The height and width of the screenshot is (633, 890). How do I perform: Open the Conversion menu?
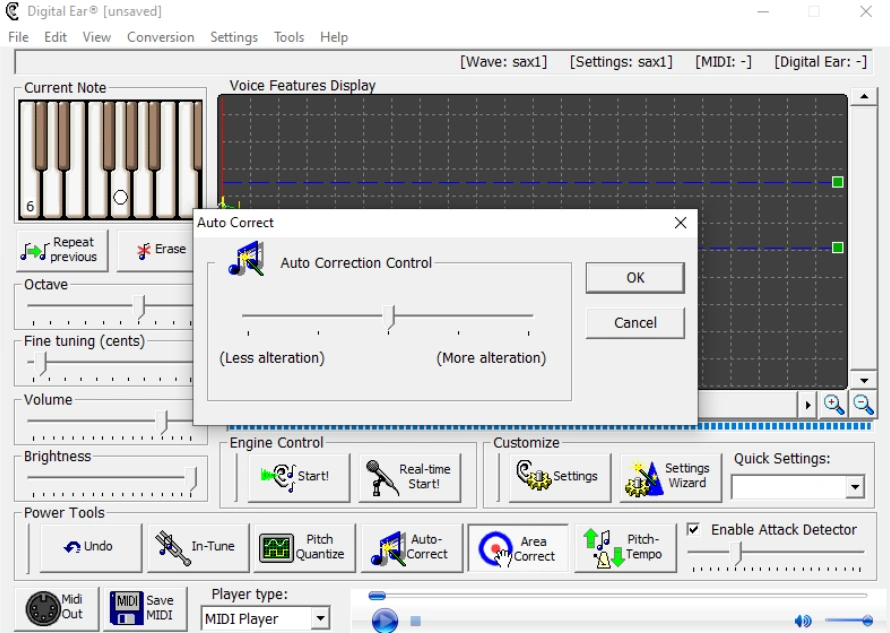pyautogui.click(x=160, y=37)
